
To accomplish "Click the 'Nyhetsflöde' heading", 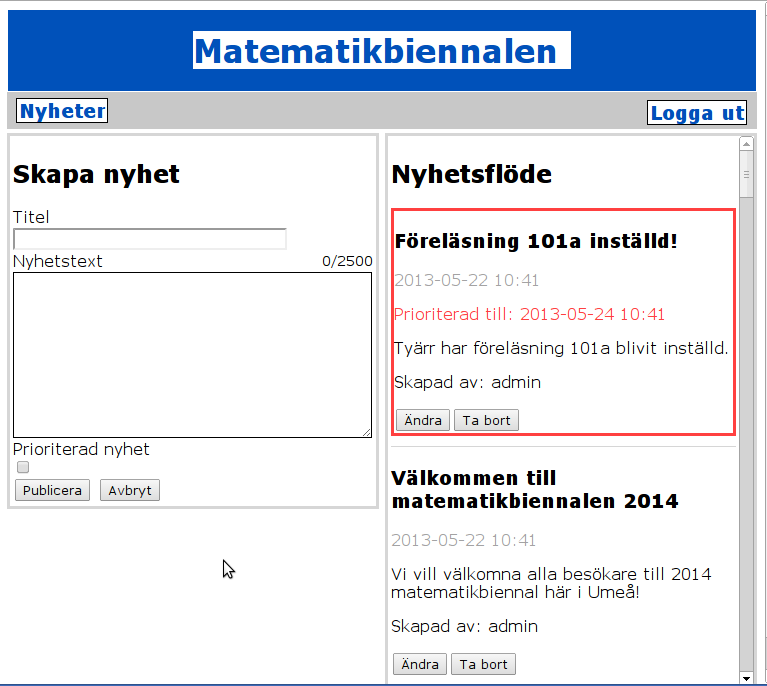I will coord(472,174).
